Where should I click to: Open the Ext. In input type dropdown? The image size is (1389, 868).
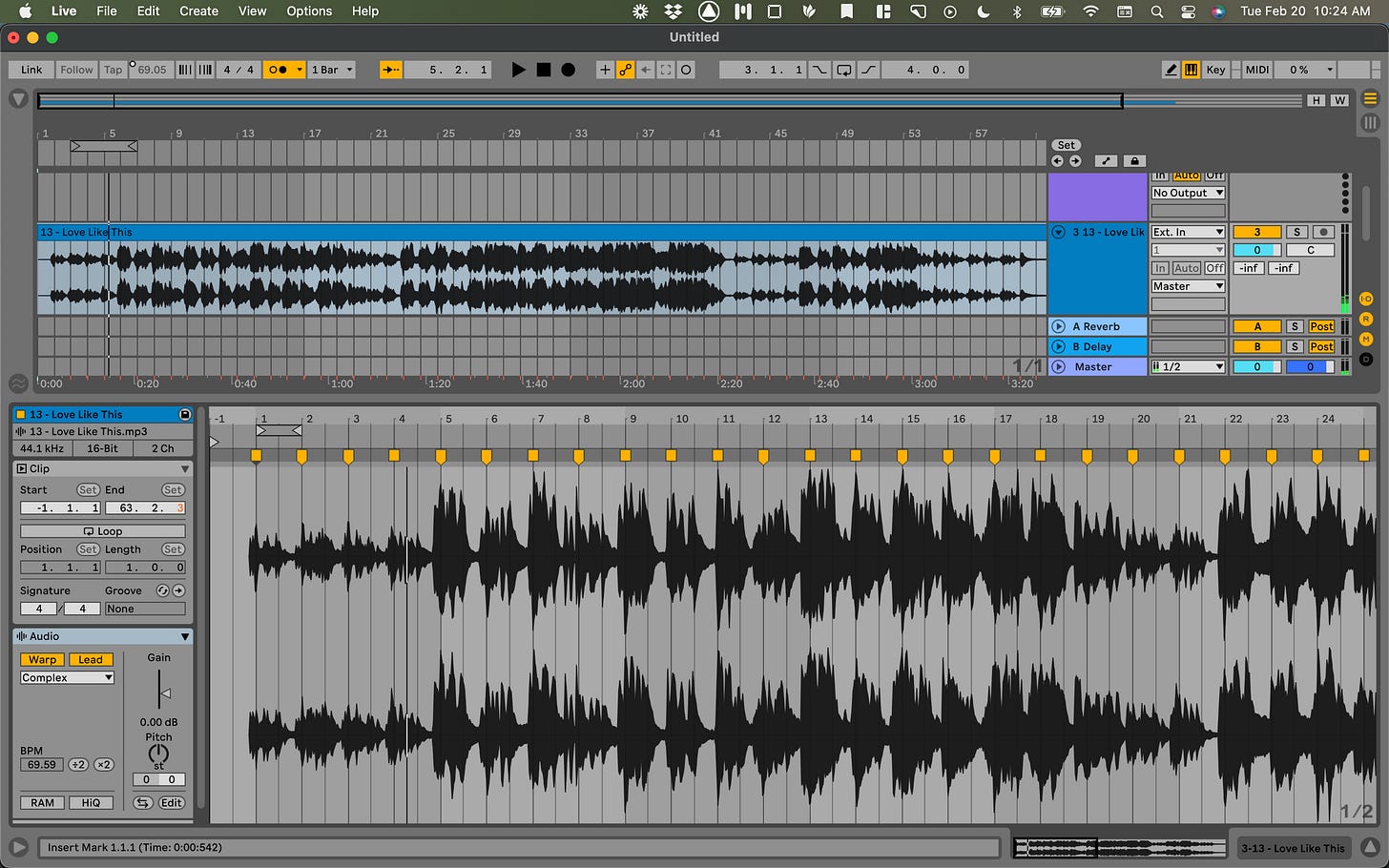tap(1188, 232)
